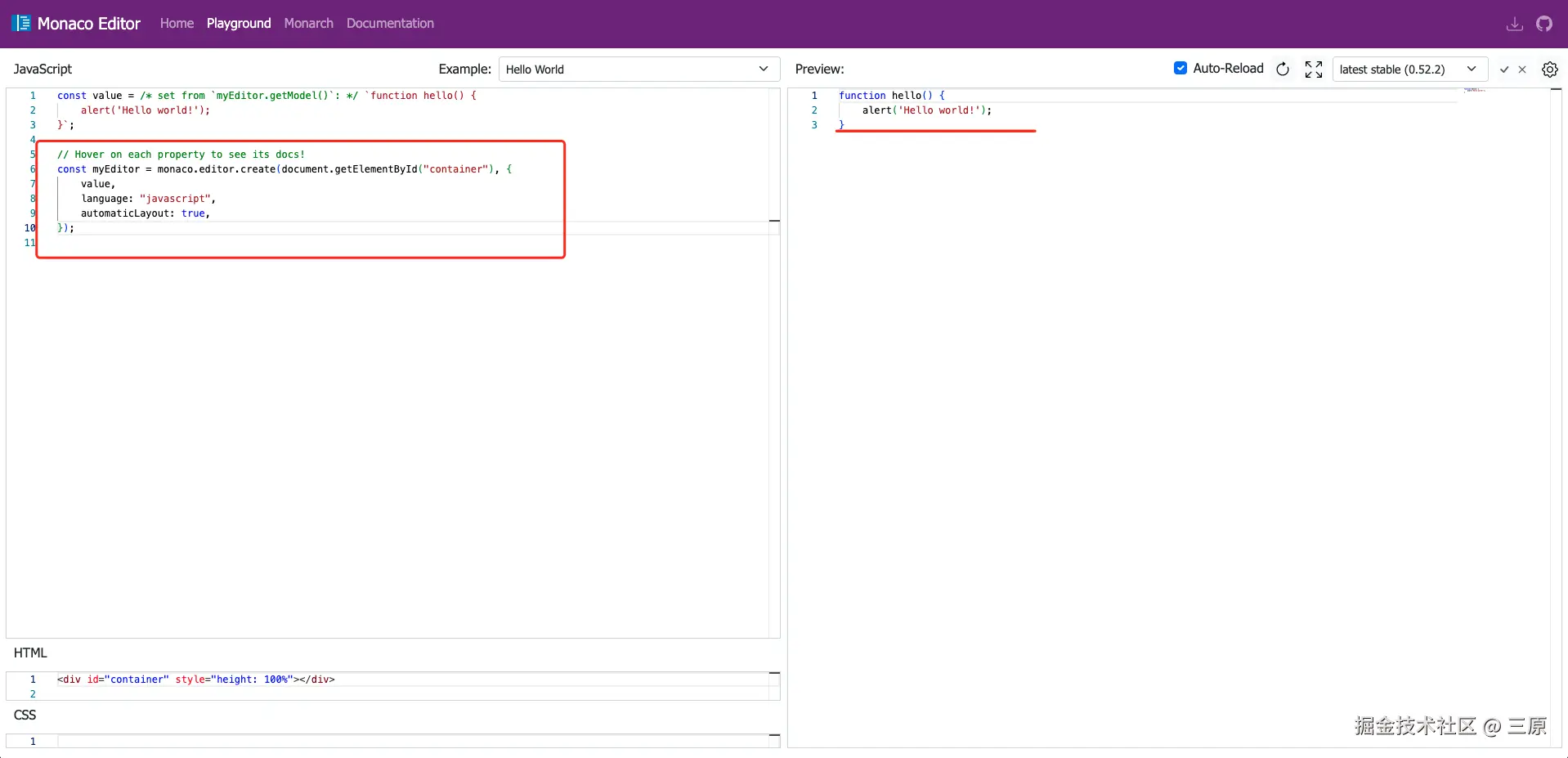Open the preview in fullscreen

point(1314,70)
